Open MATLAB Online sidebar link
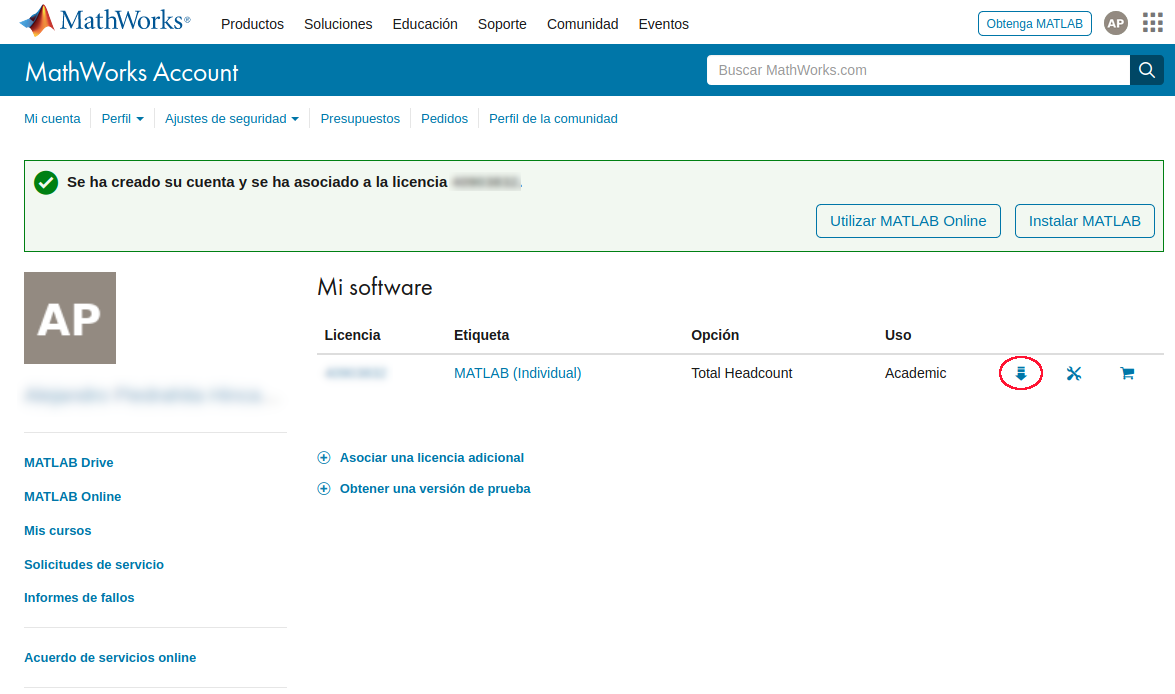 click(x=72, y=496)
